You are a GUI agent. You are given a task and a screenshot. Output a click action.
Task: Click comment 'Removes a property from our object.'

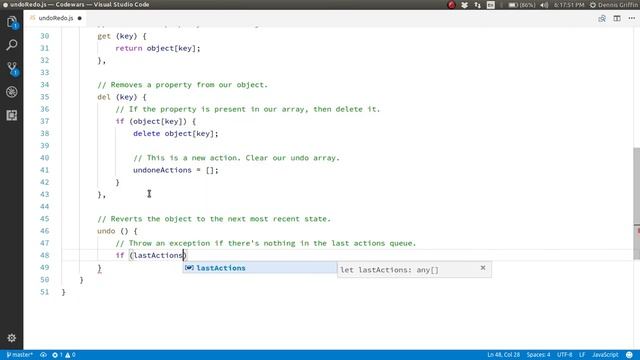tap(182, 85)
